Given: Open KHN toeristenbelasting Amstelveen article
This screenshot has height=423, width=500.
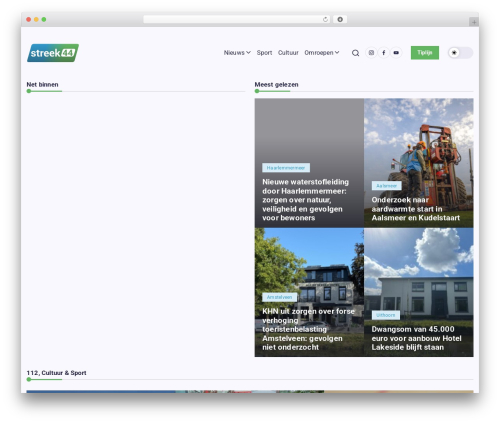Looking at the screenshot, I should click(x=308, y=329).
